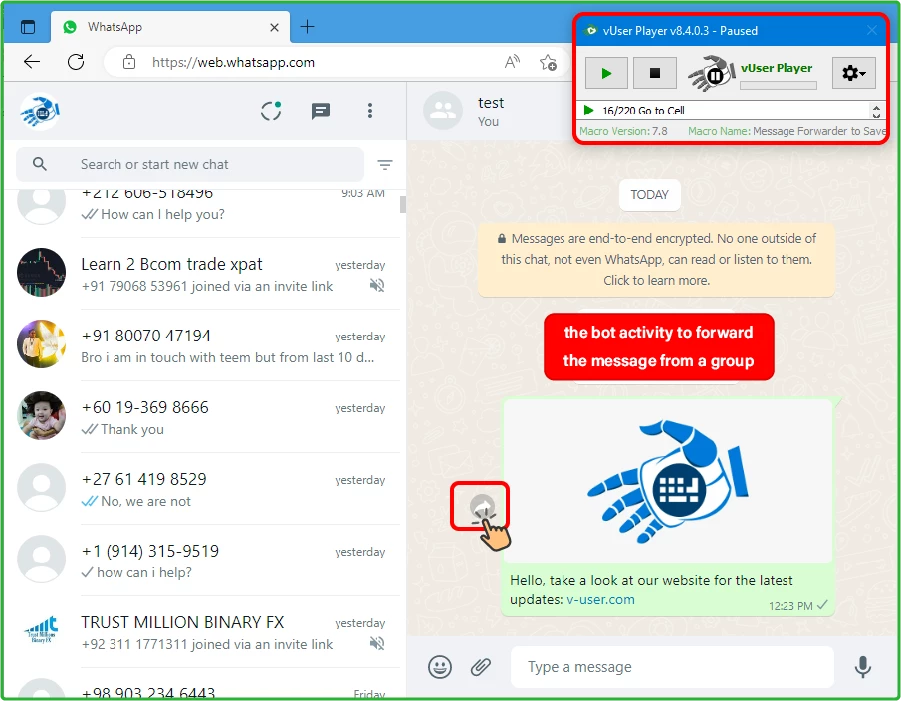
Task: Click the 12:23 PM message timestamp
Action: 791,606
